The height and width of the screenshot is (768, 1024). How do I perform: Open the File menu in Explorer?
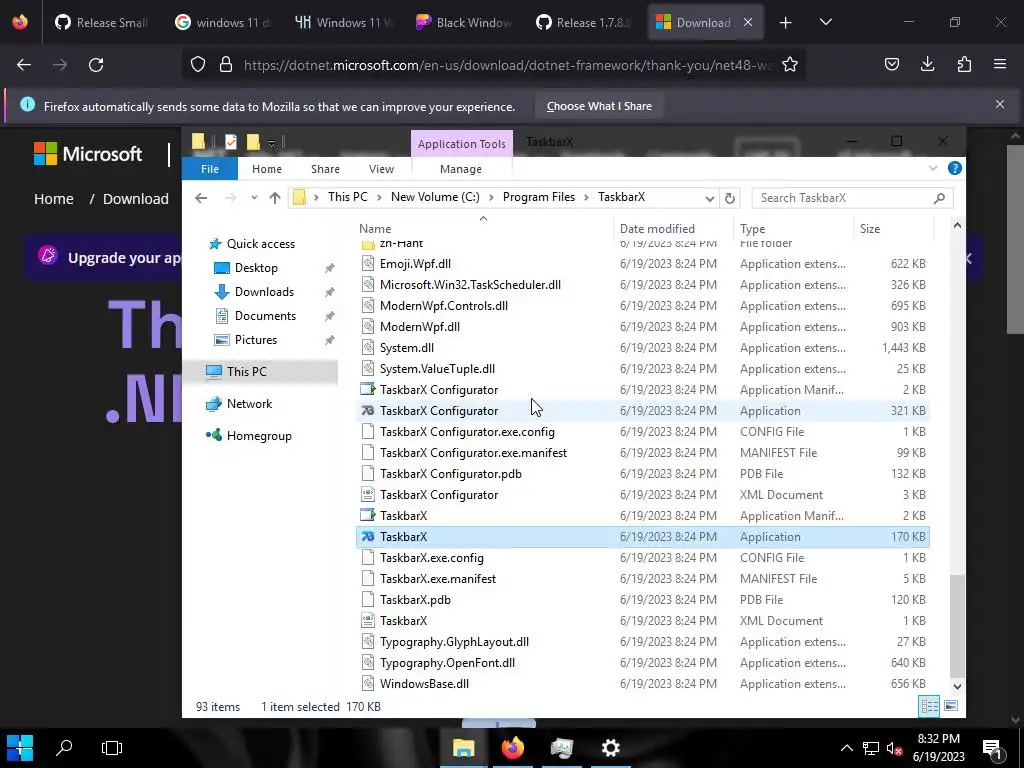point(210,168)
